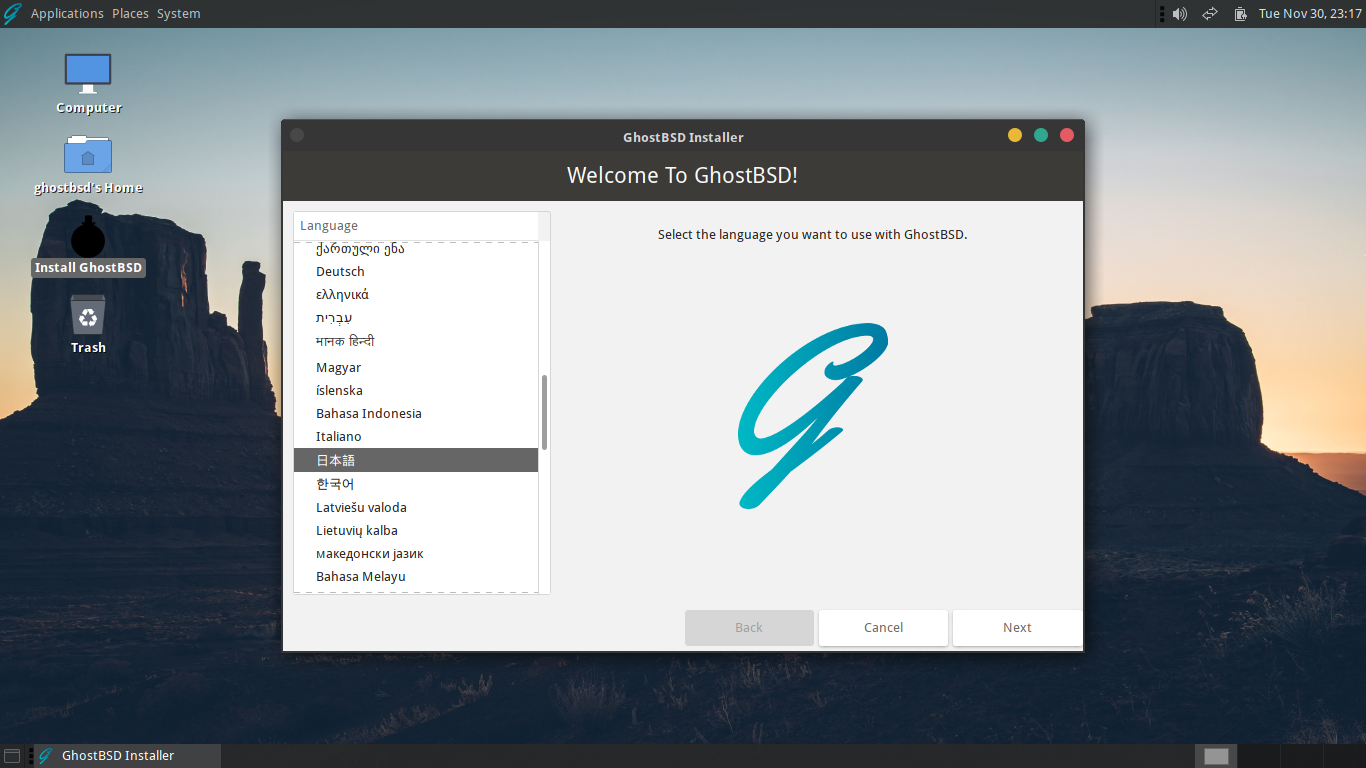1366x768 pixels.
Task: Maximize the installer with the green button
Action: (1041, 135)
